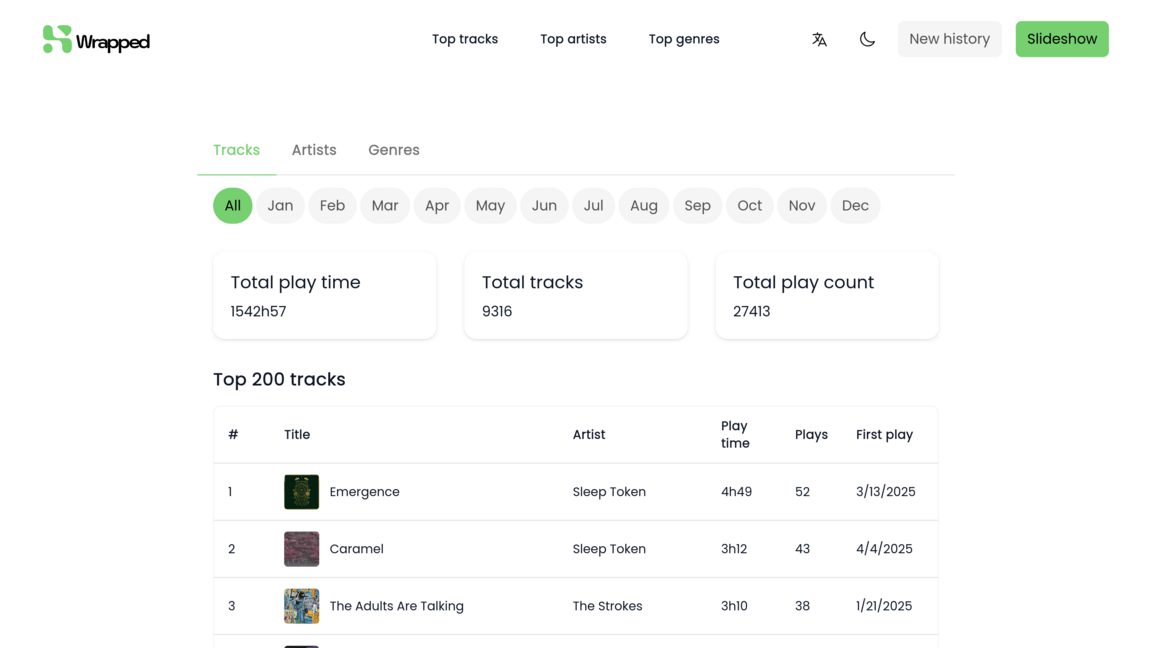Filter tracks by Jun

[x=544, y=205]
